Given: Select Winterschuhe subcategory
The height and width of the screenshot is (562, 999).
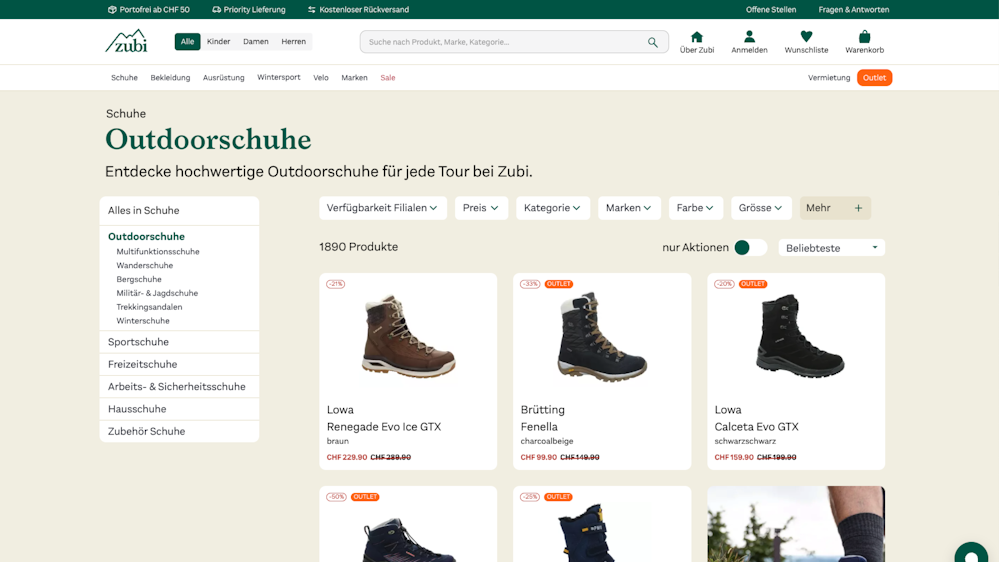Looking at the screenshot, I should [143, 321].
